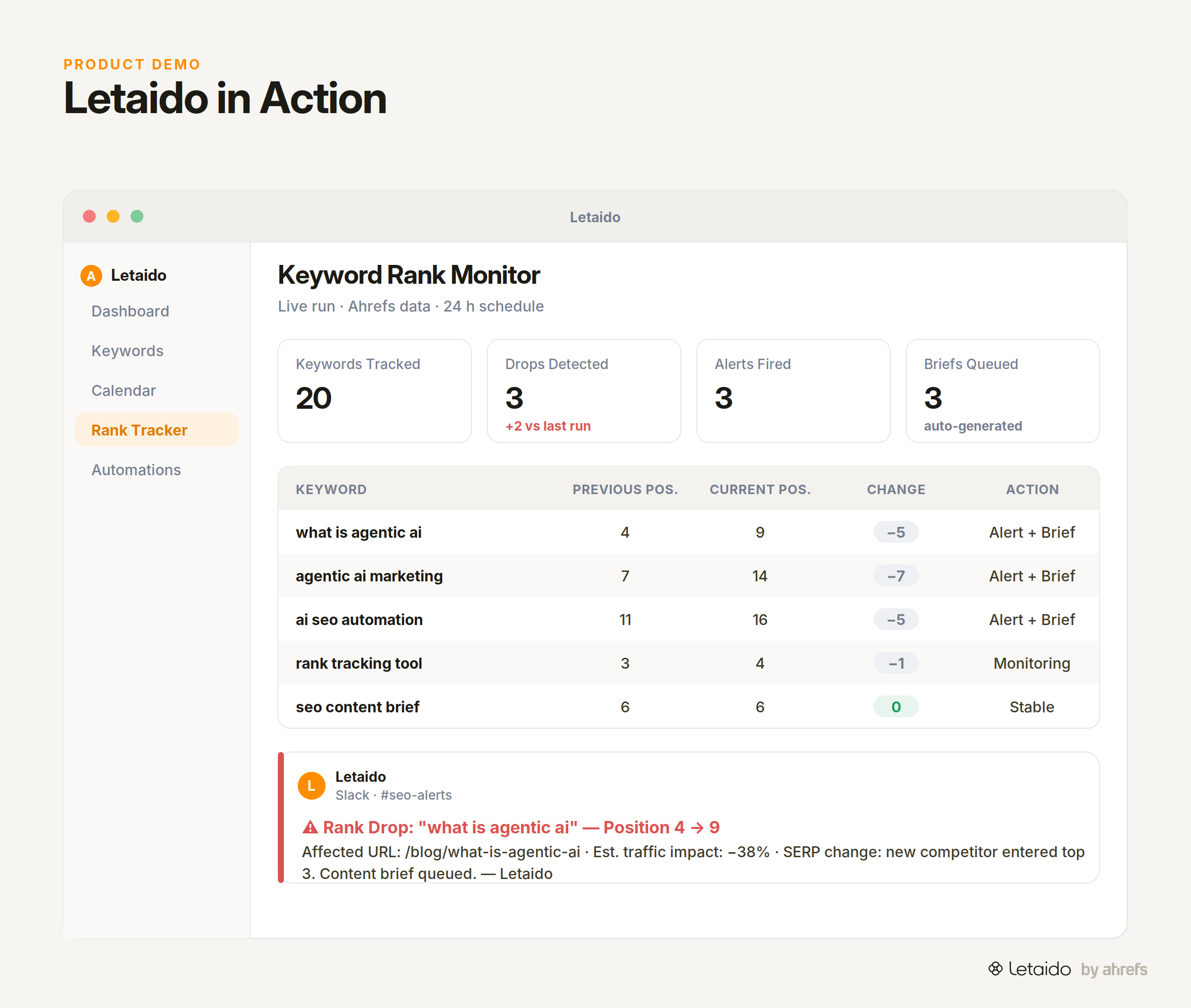Viewport: 1191px width, 1008px height.
Task: Click current position 16 for ai seo automation
Action: [x=760, y=620]
